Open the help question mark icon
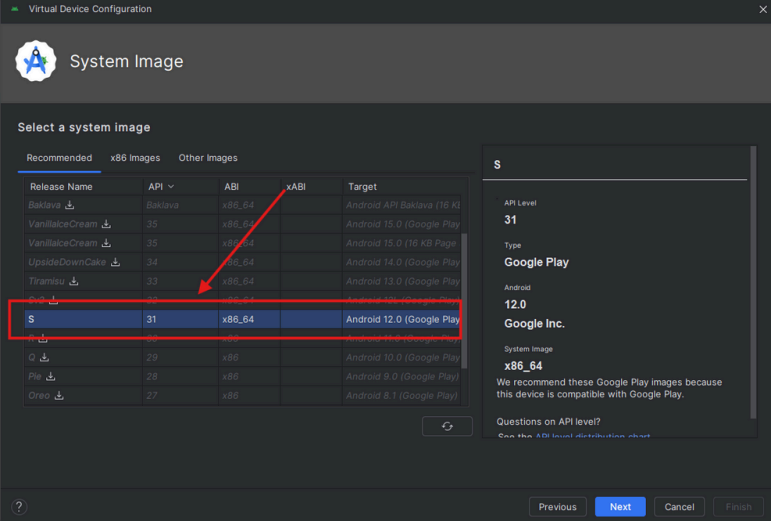Screen dimensions: 778x521 [x=19, y=507]
